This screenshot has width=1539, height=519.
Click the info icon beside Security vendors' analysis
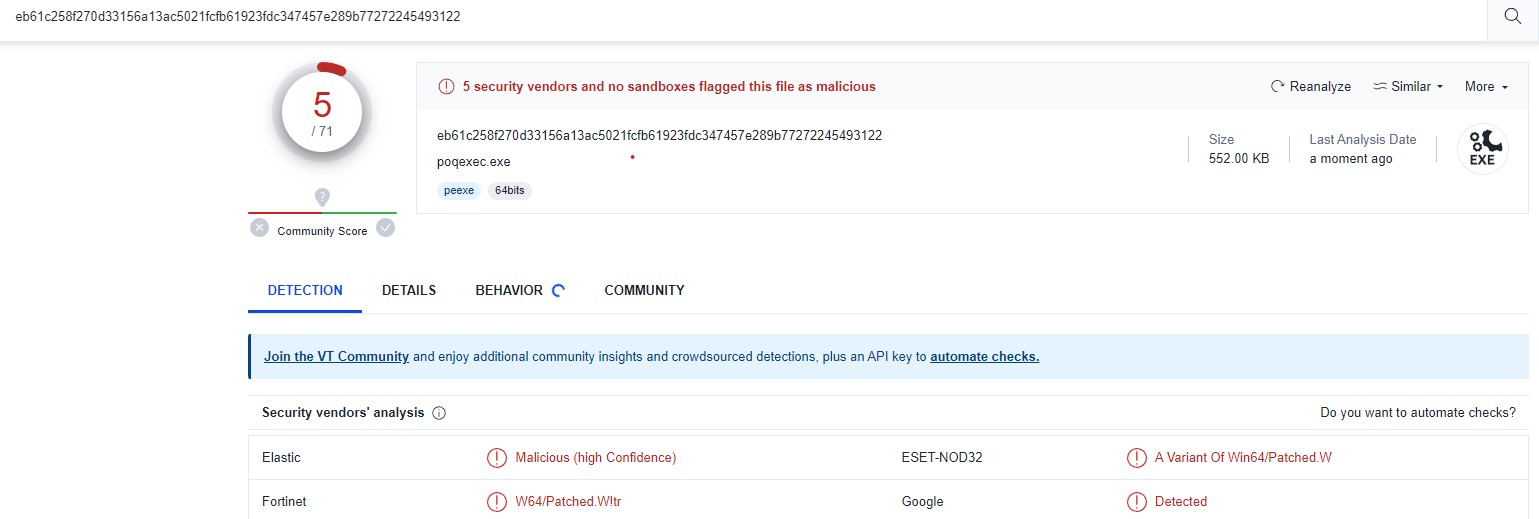pos(439,413)
